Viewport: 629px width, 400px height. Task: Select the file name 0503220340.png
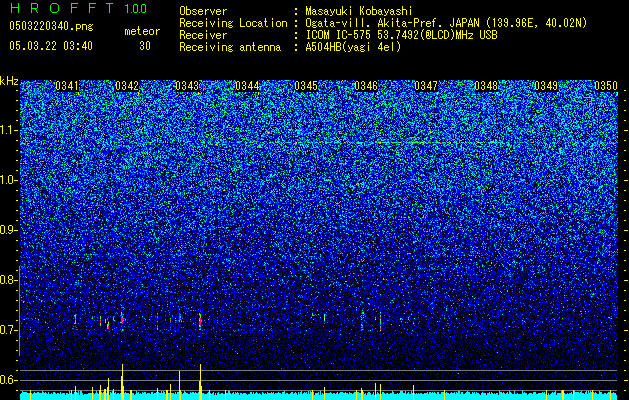click(51, 26)
